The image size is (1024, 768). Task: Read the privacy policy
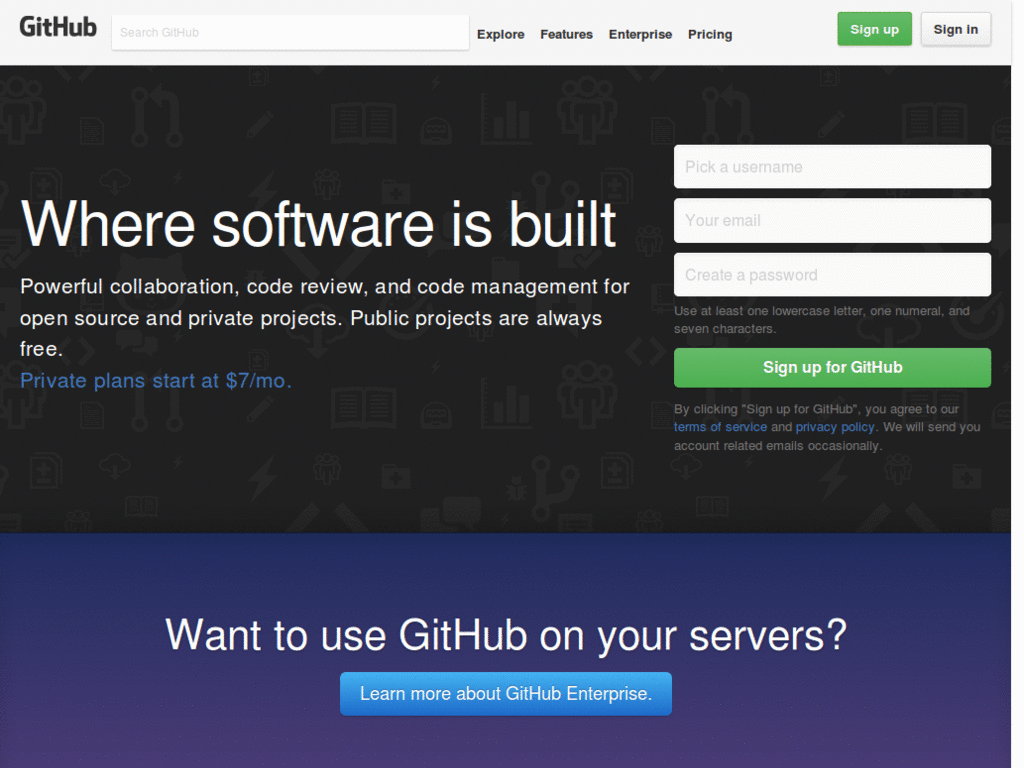[x=835, y=427]
